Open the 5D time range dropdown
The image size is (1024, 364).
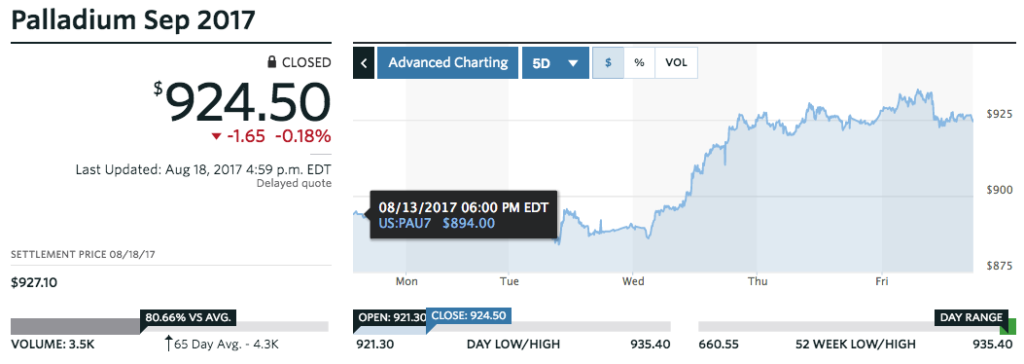tap(555, 63)
